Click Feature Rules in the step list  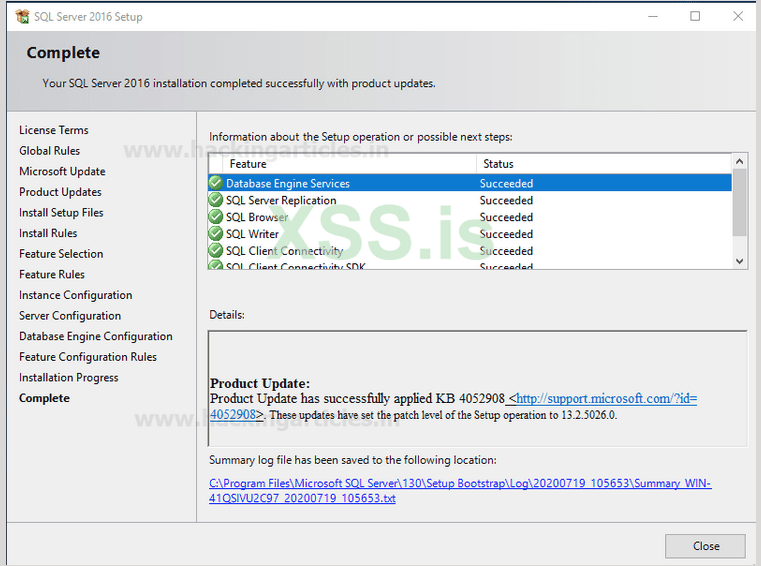coord(52,275)
